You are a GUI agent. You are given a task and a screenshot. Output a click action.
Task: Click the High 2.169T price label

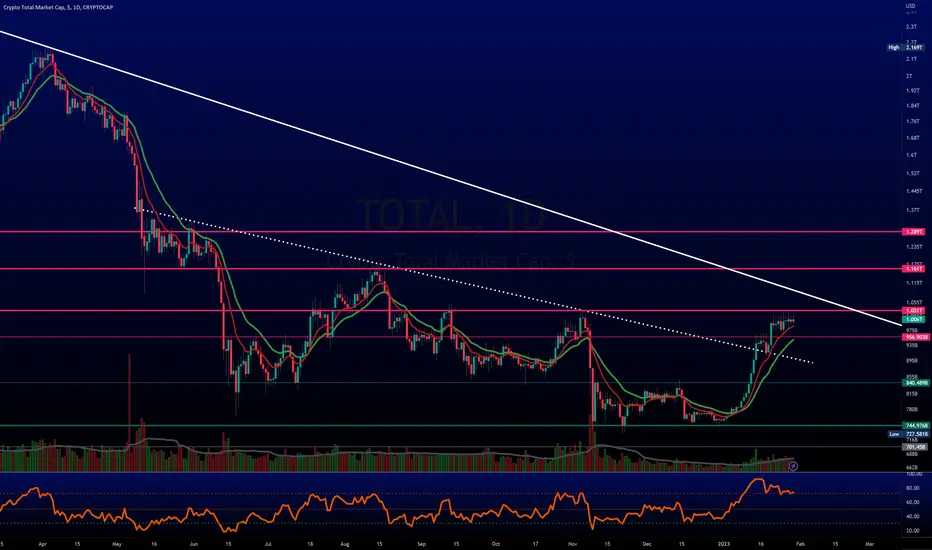(906, 47)
